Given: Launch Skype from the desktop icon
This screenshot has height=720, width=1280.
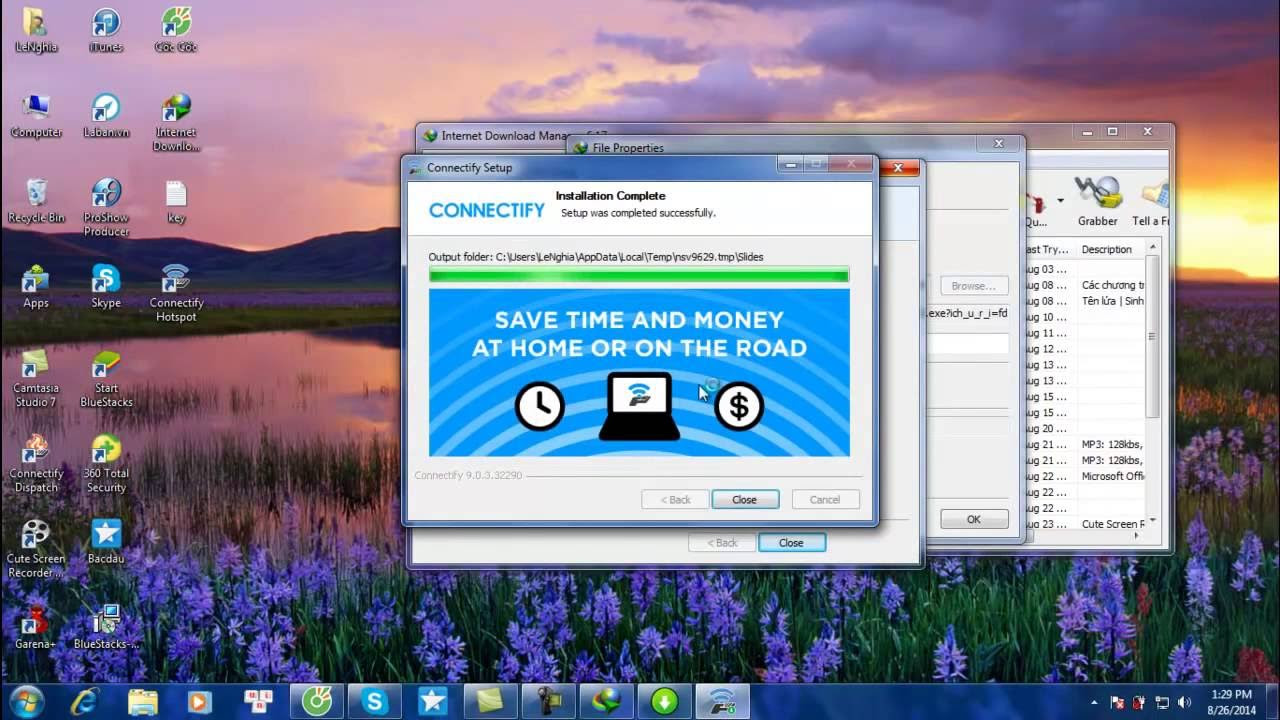Looking at the screenshot, I should pyautogui.click(x=106, y=286).
